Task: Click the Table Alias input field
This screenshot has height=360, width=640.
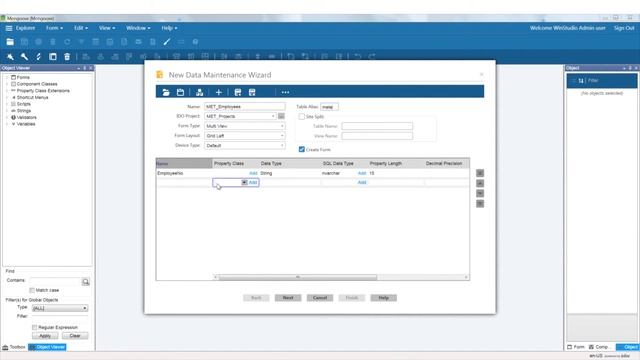Action: click(x=329, y=107)
